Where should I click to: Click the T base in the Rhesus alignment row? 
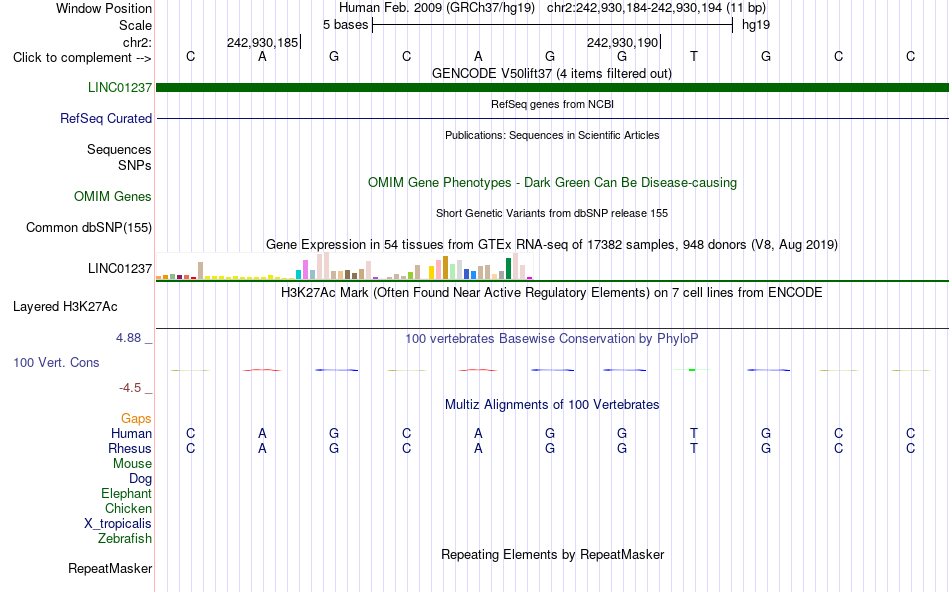[x=694, y=448]
